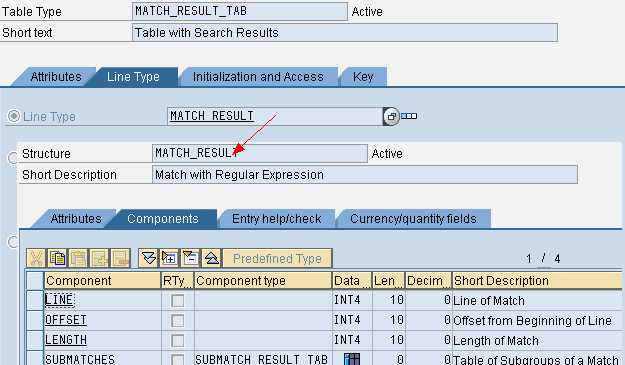The width and height of the screenshot is (625, 365).
Task: Click the Cut (scissors) toolbar icon
Action: coord(36,258)
